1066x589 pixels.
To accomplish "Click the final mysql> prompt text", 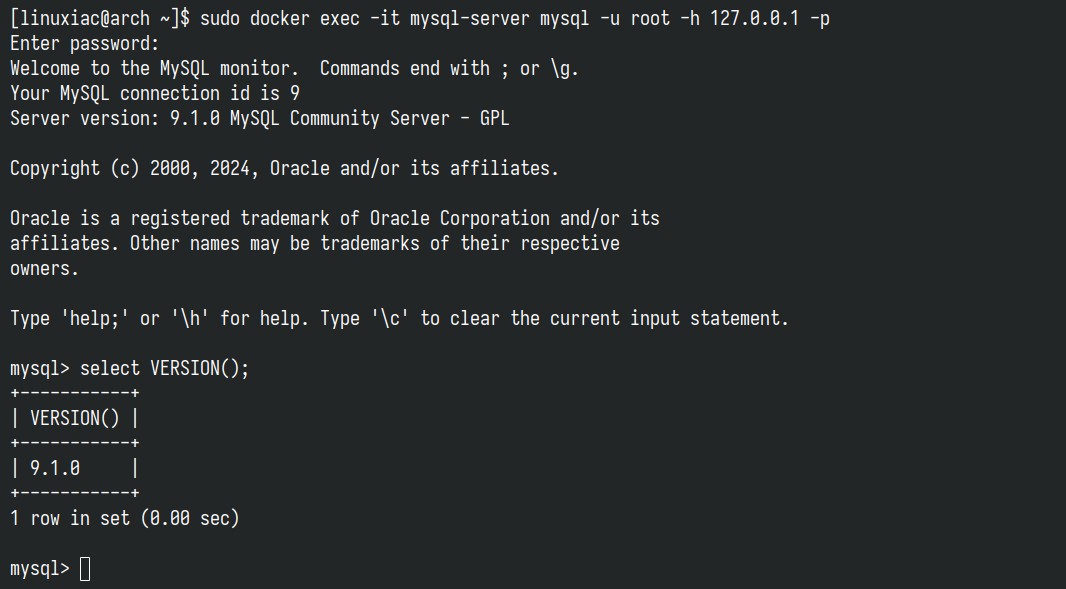I will click(x=39, y=569).
